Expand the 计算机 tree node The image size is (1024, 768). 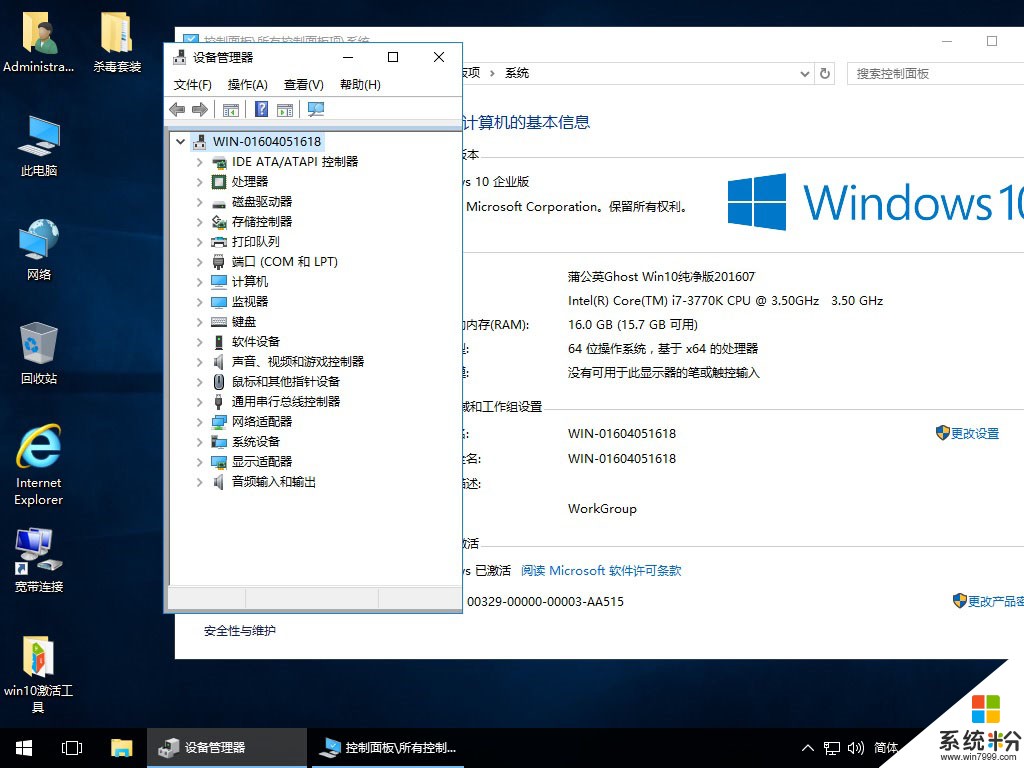[x=200, y=282]
